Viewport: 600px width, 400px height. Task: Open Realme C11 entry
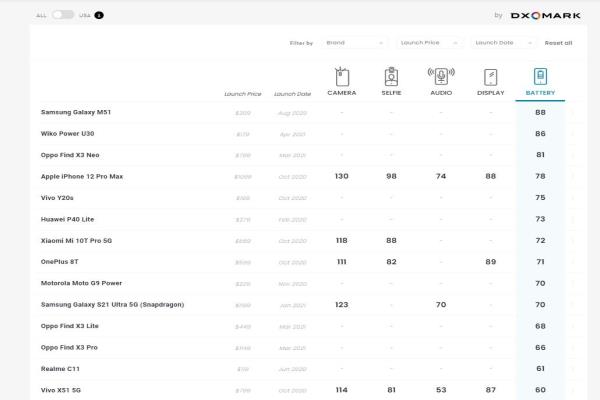click(60, 369)
